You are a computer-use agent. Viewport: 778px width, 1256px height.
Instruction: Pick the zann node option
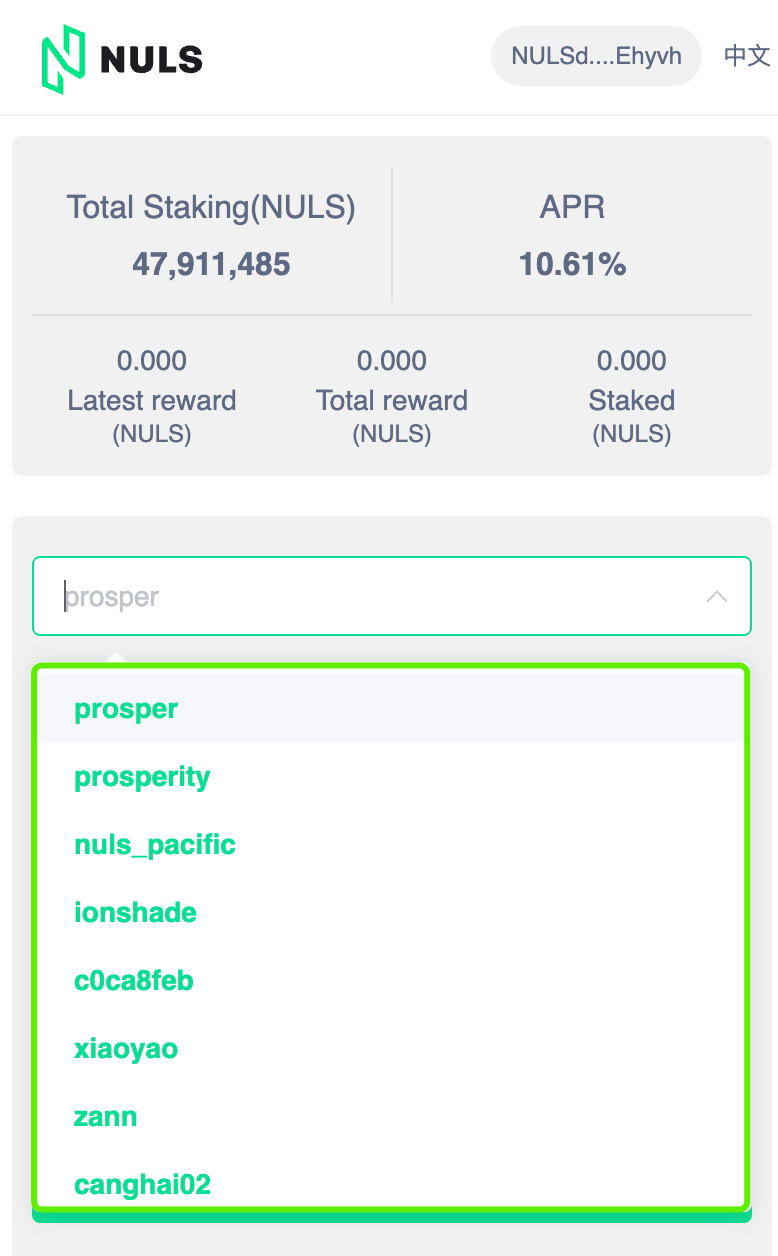coord(392,1117)
